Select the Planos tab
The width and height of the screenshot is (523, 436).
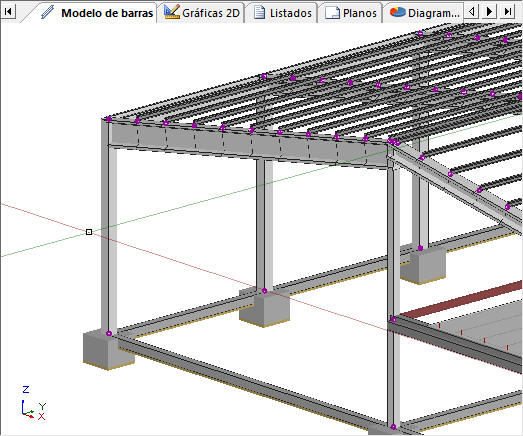351,13
